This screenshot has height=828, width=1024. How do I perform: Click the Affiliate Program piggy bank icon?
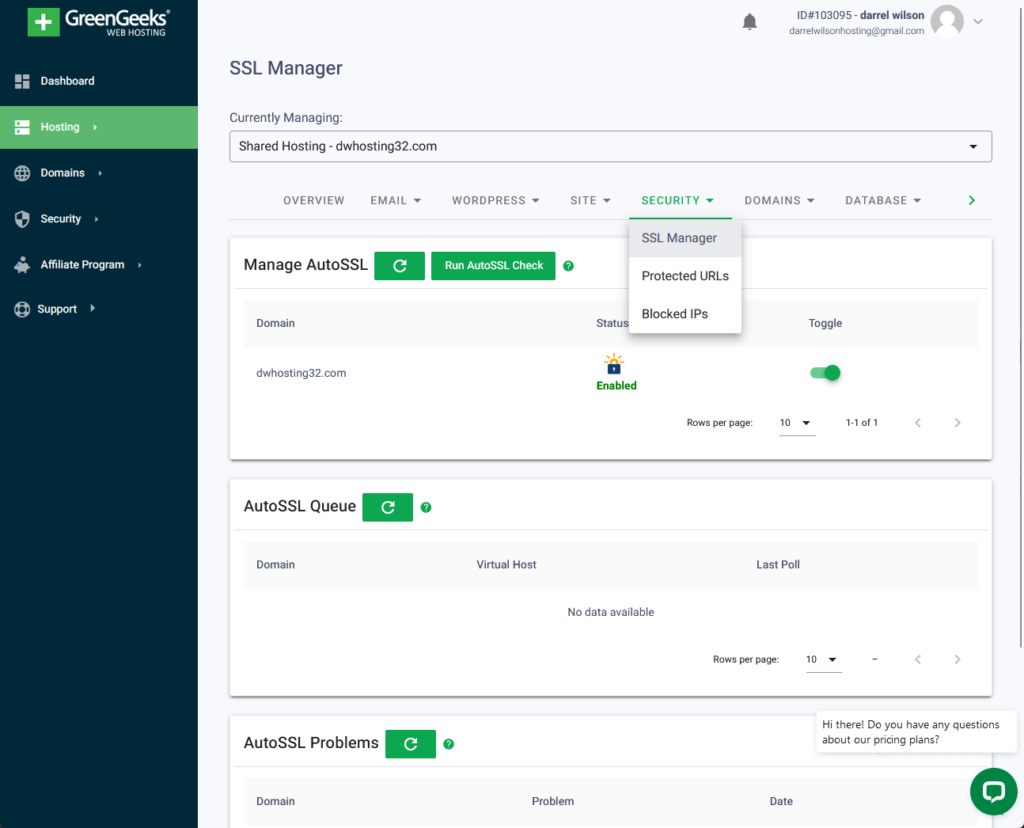(x=22, y=264)
